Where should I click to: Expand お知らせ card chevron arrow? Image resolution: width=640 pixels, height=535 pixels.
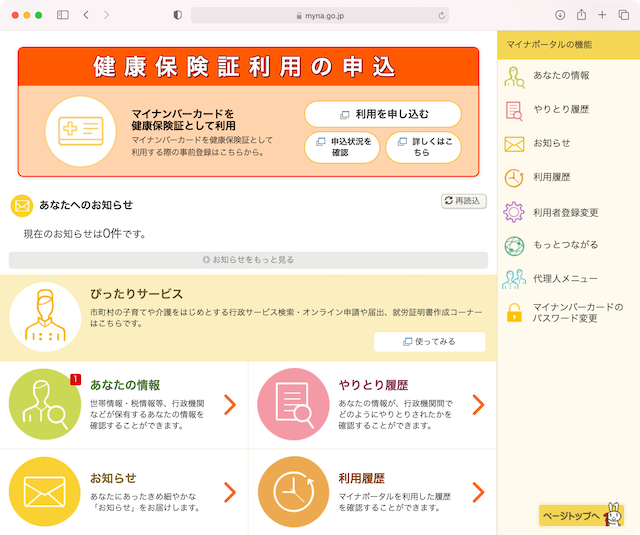point(230,492)
